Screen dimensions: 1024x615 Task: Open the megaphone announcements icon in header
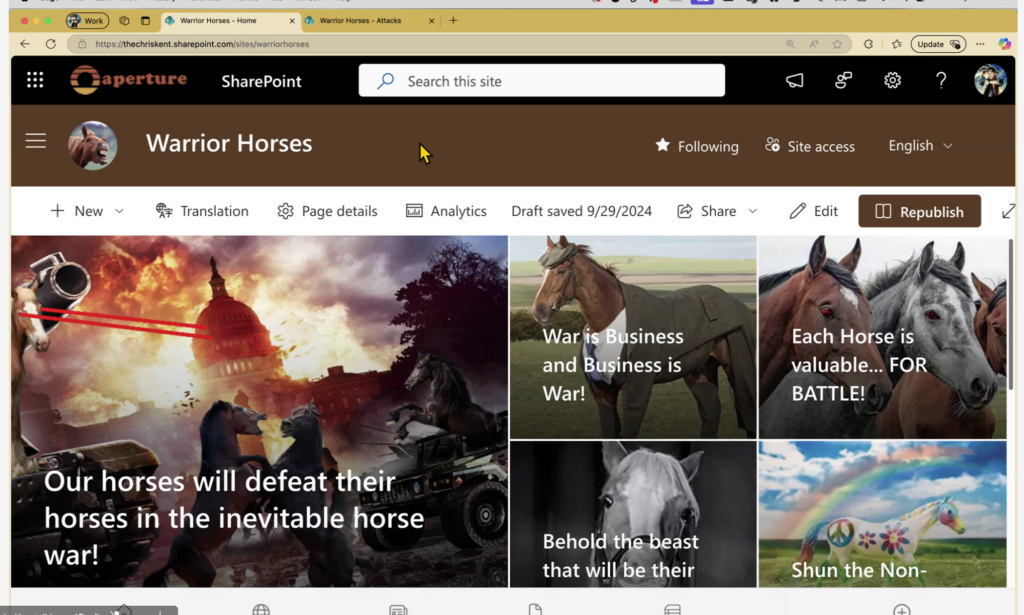click(795, 80)
